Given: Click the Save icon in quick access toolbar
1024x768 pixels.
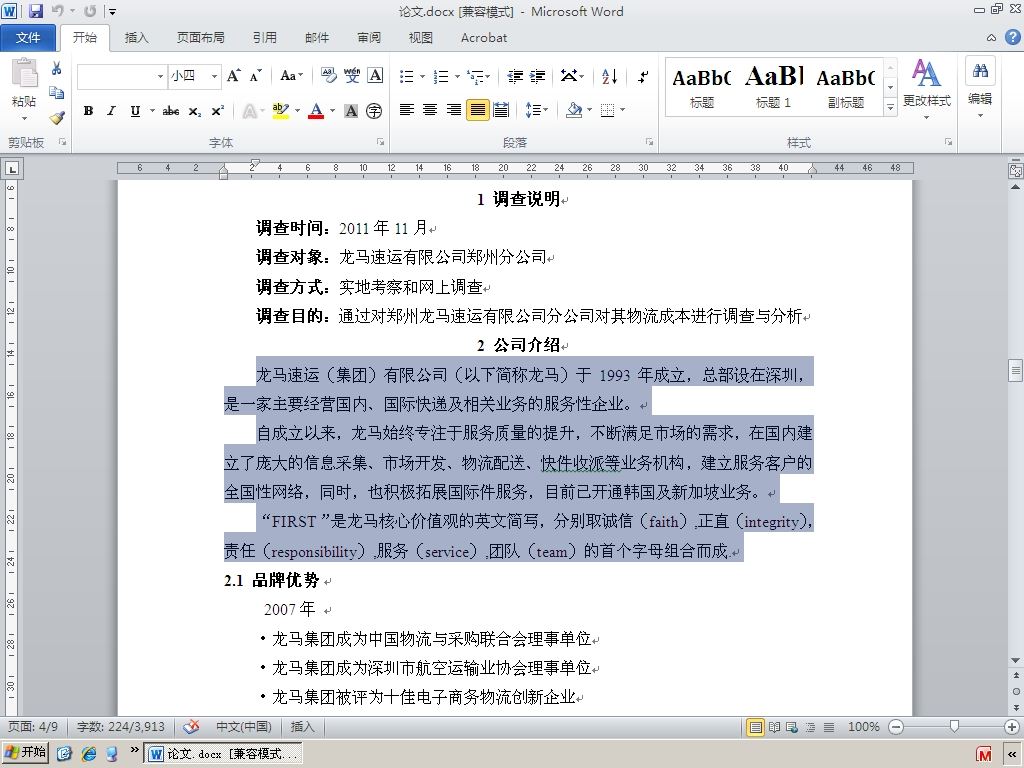Looking at the screenshot, I should [35, 10].
